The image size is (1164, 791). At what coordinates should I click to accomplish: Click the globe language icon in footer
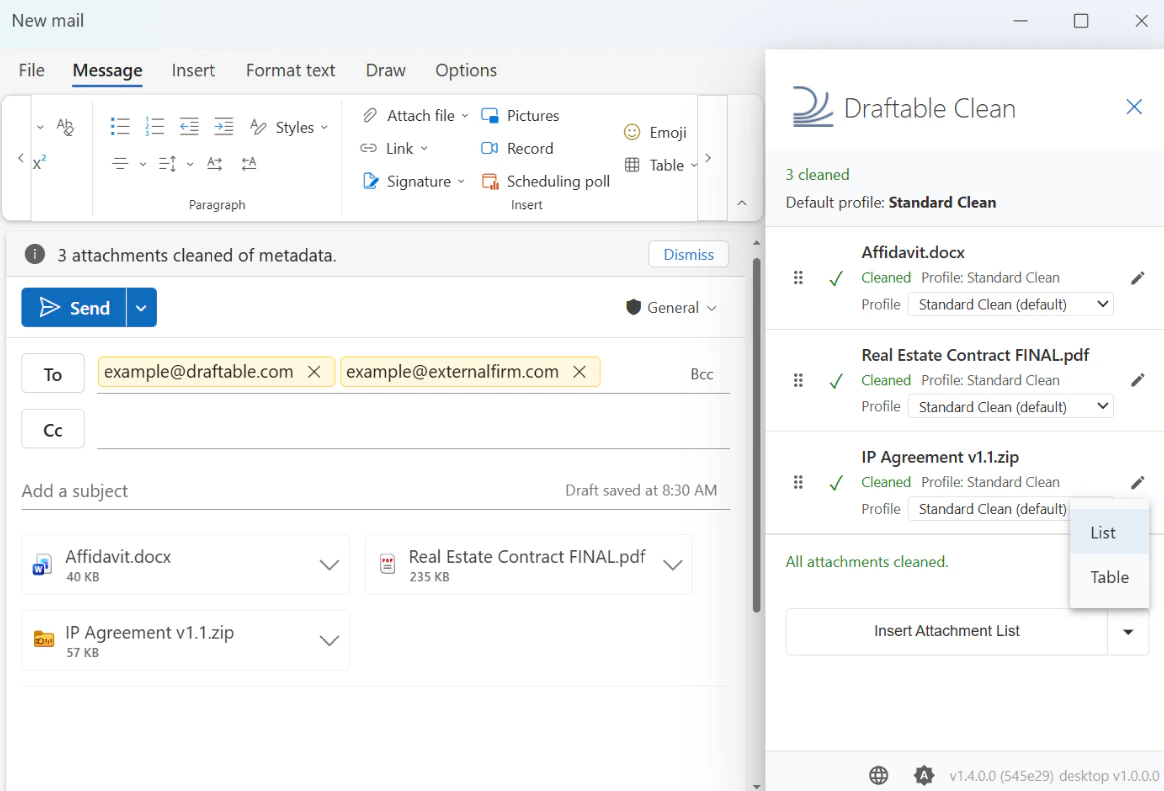878,775
